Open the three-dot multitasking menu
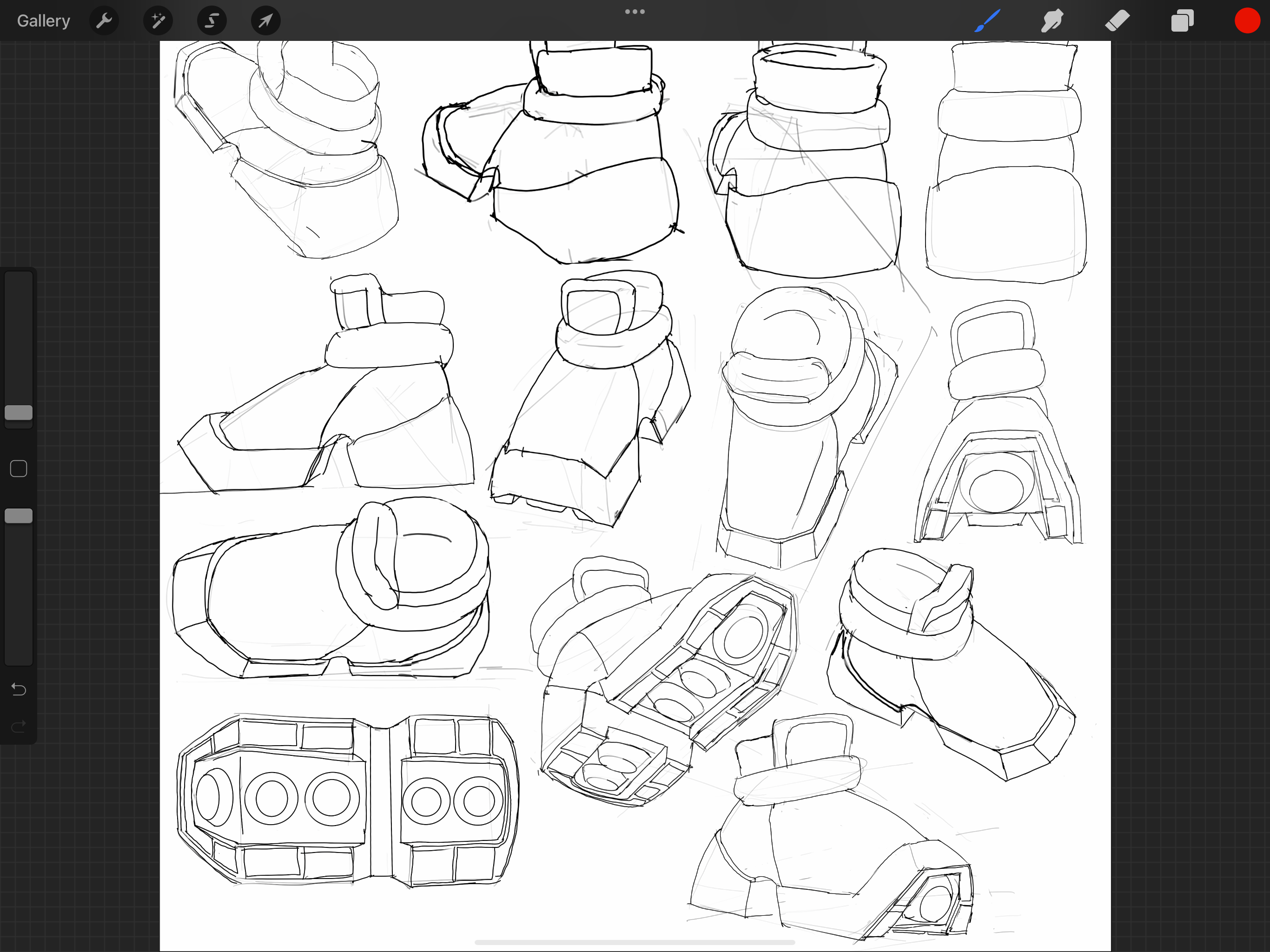This screenshot has height=952, width=1270. (x=635, y=12)
